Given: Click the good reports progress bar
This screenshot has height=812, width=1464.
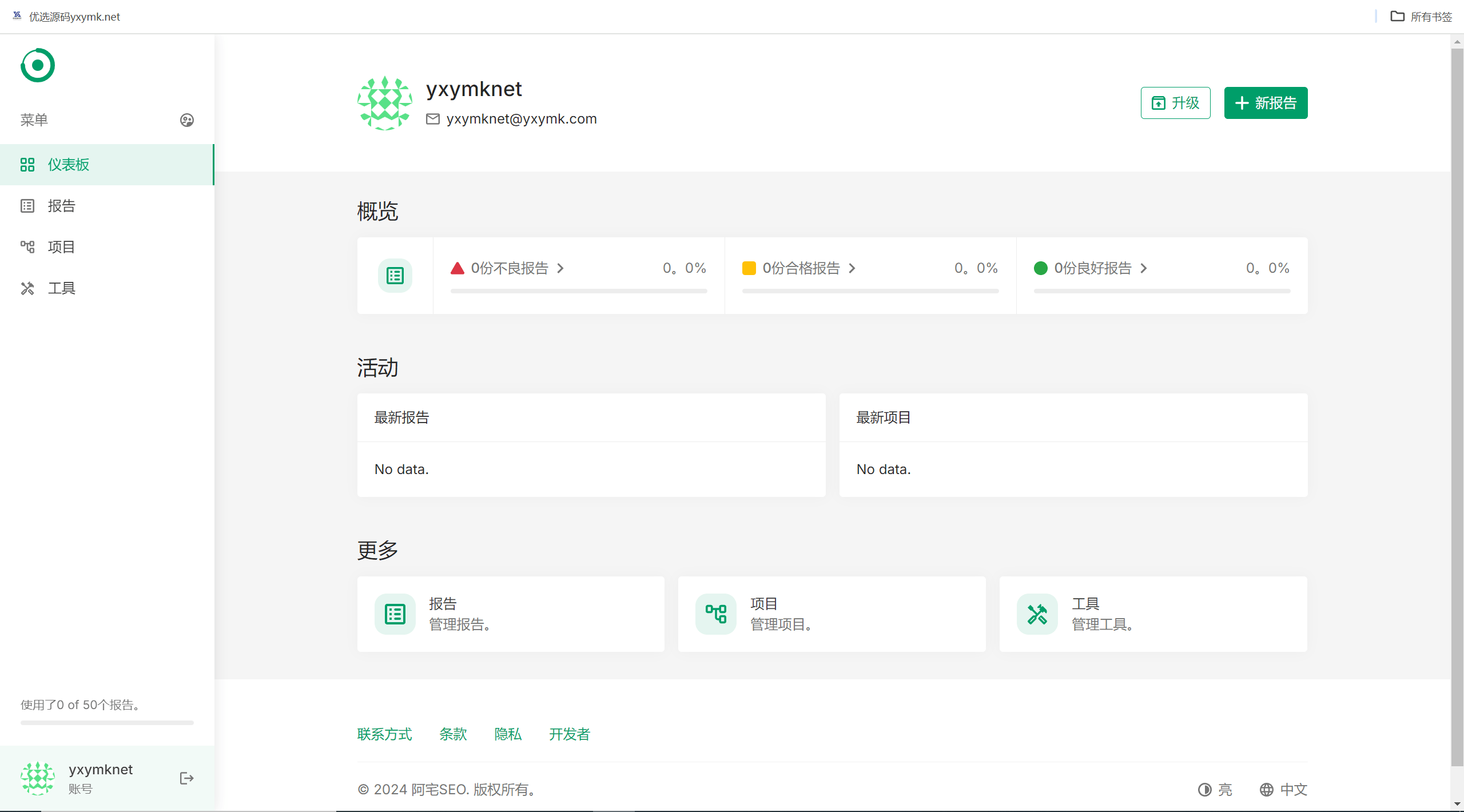Looking at the screenshot, I should coord(1162,291).
